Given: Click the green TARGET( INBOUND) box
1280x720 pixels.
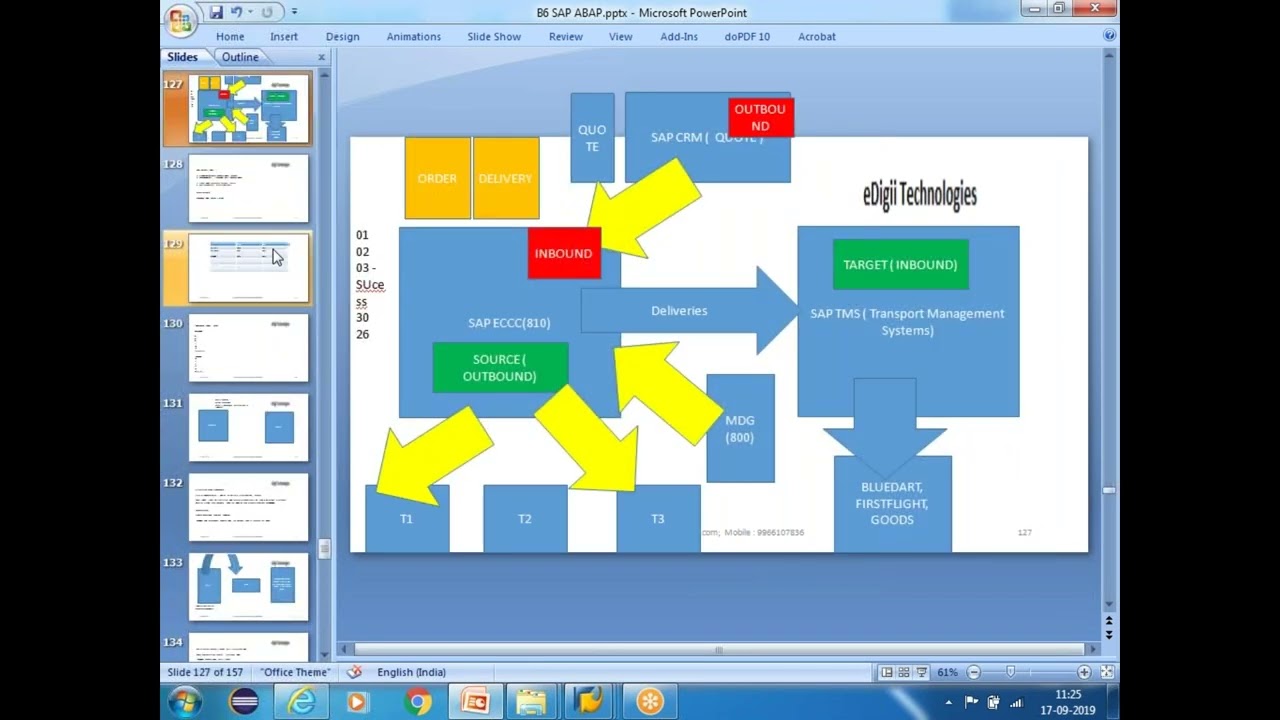Looking at the screenshot, I should coord(900,264).
